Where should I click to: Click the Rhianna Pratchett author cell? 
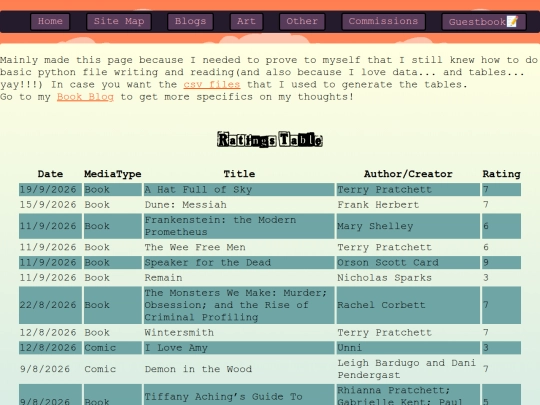coord(408,396)
